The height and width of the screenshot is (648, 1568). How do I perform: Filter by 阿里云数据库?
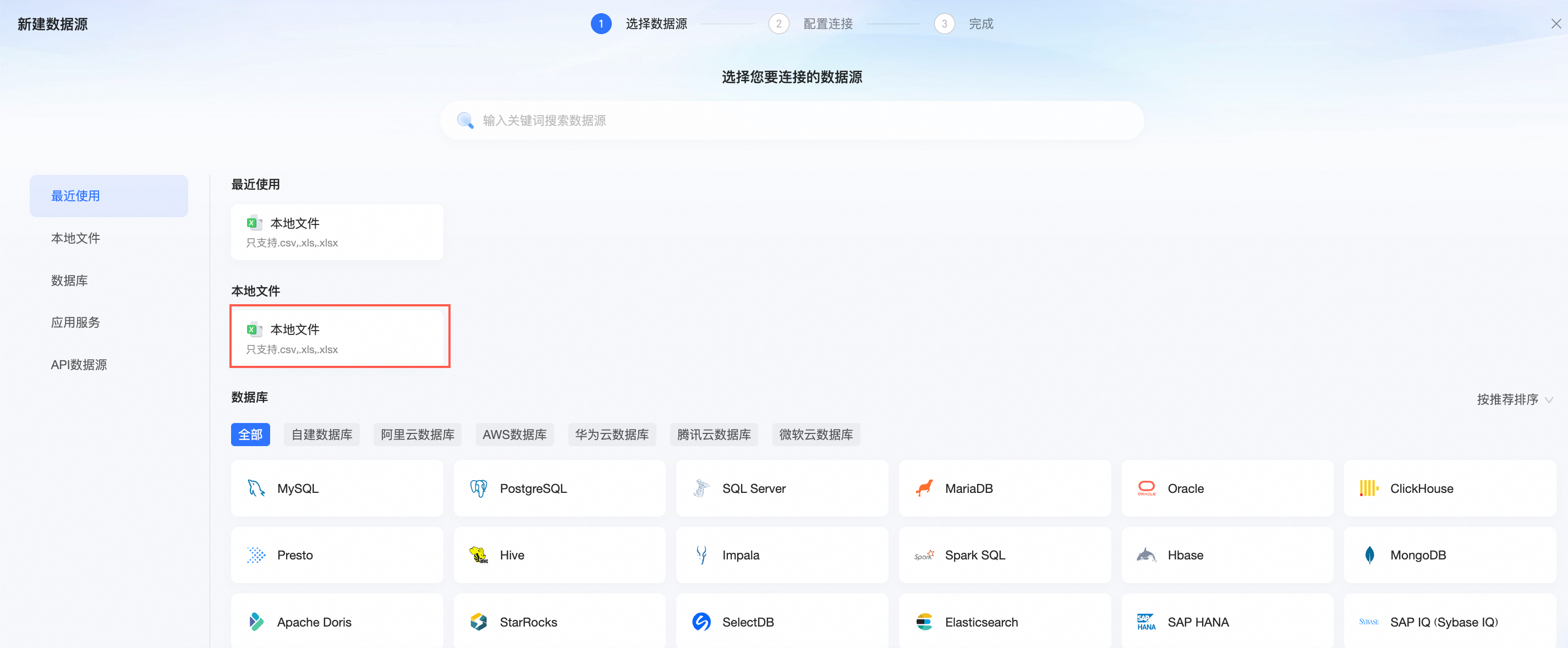click(418, 435)
